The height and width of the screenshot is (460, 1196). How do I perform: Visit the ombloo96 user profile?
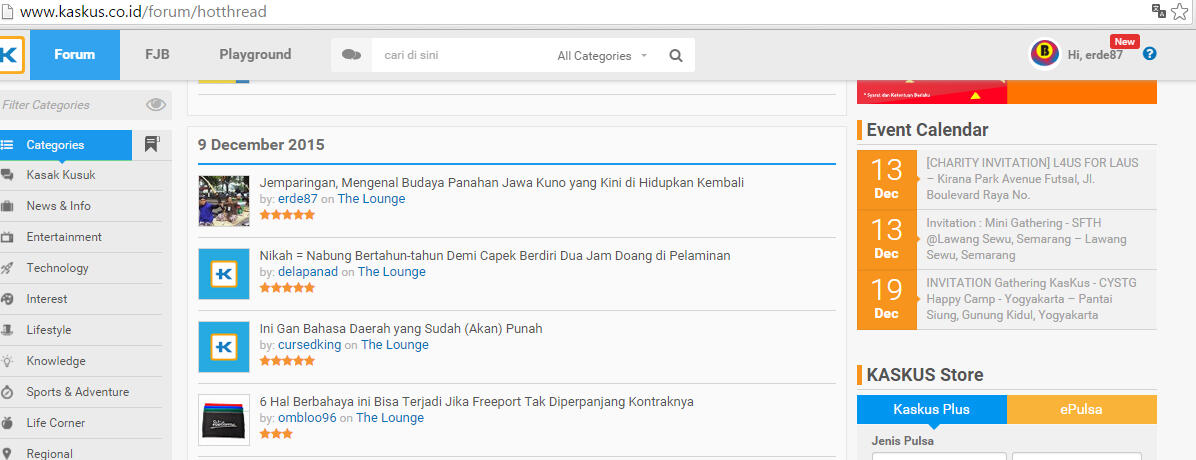(307, 418)
